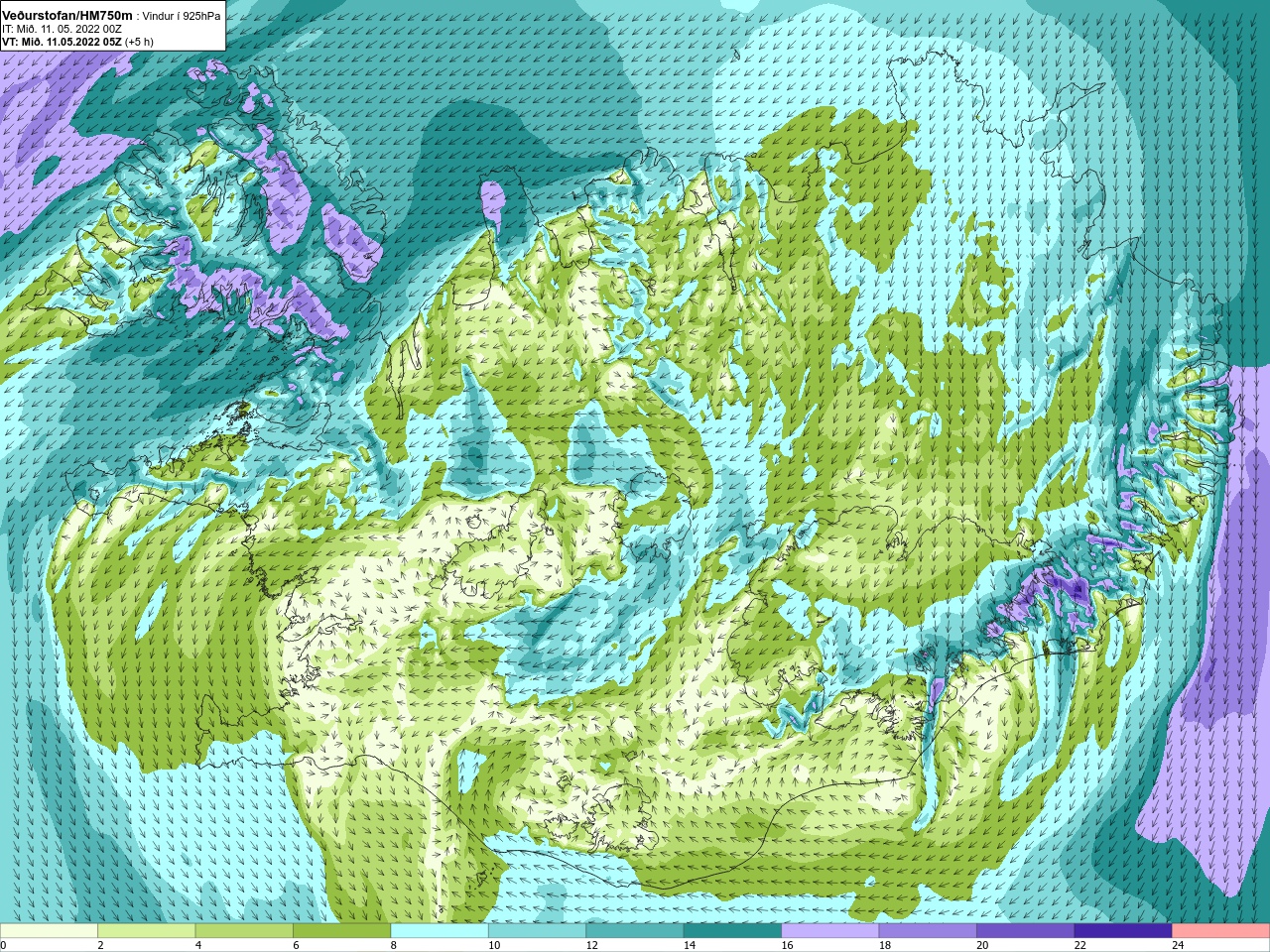Viewport: 1270px width, 952px height.
Task: Click the legend scale label "2"
Action: point(100,946)
